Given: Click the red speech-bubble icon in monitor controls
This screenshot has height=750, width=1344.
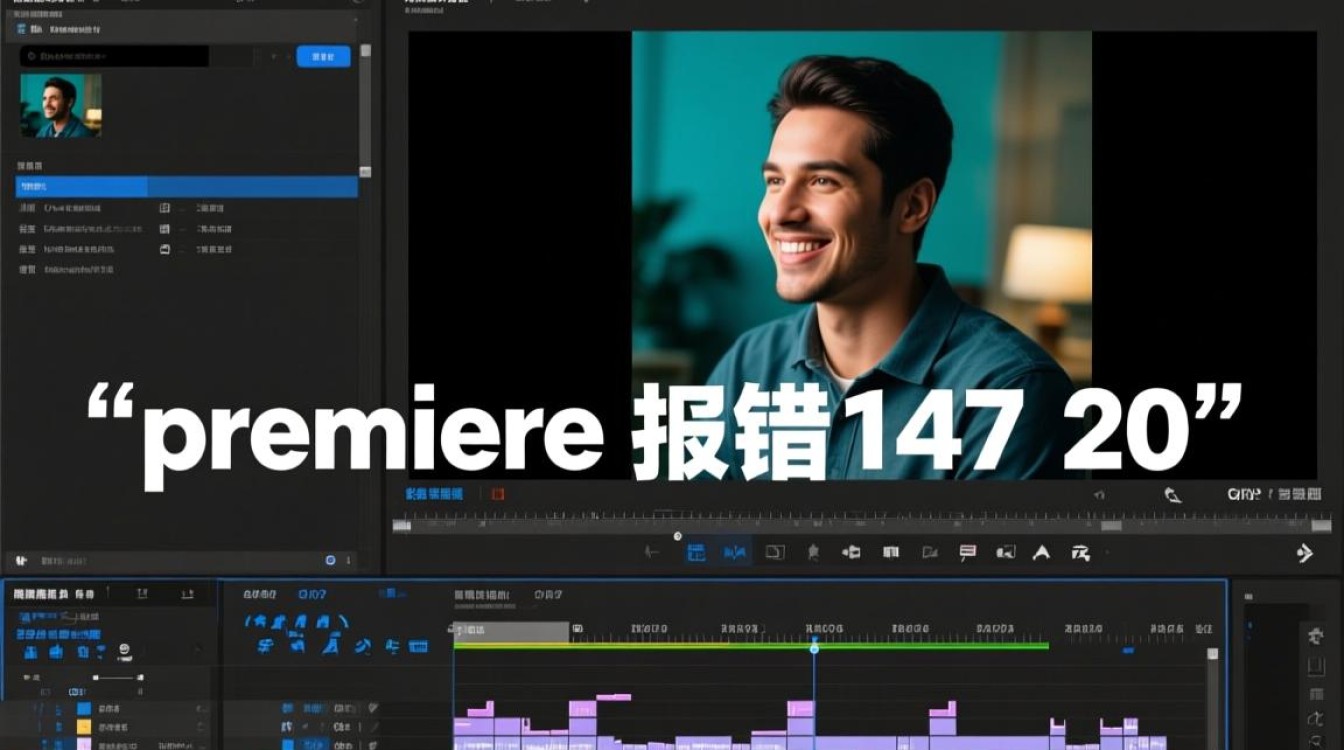Looking at the screenshot, I should (967, 552).
